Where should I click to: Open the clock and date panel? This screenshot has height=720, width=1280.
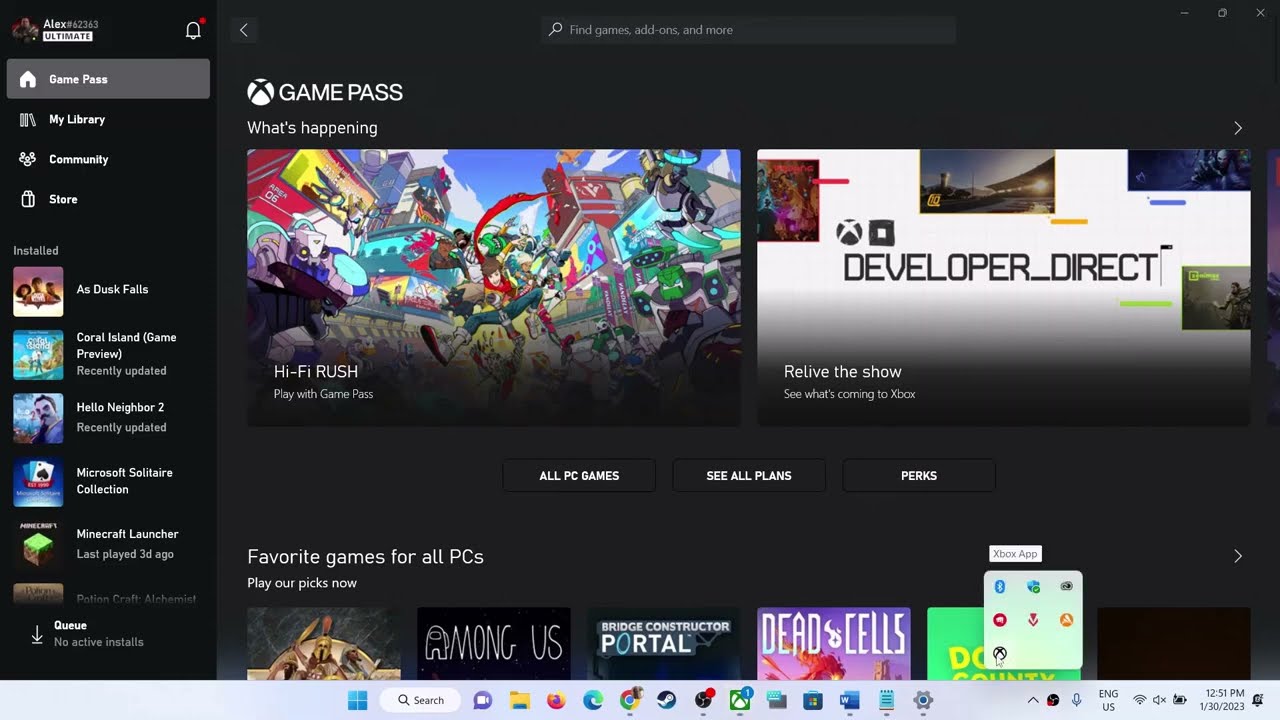tap(1224, 700)
